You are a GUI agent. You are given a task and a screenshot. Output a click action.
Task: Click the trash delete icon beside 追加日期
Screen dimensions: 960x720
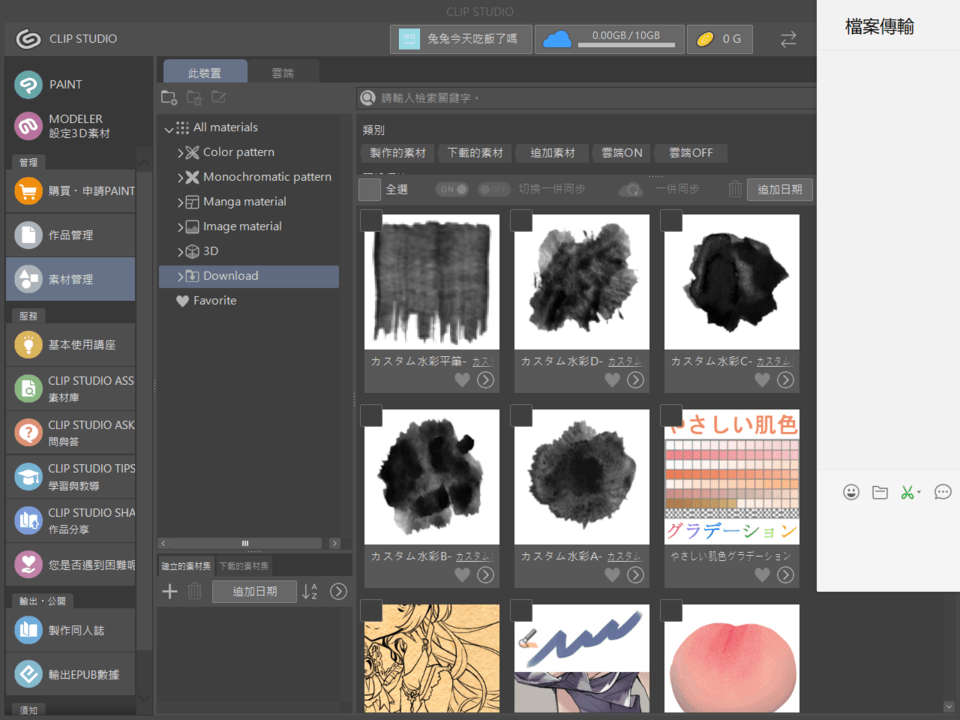735,189
